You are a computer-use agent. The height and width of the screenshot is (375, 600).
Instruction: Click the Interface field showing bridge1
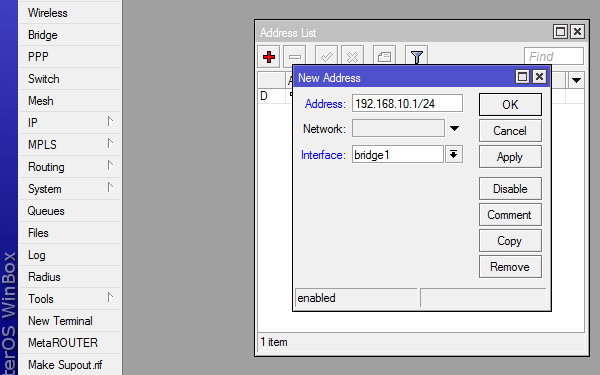coord(398,154)
